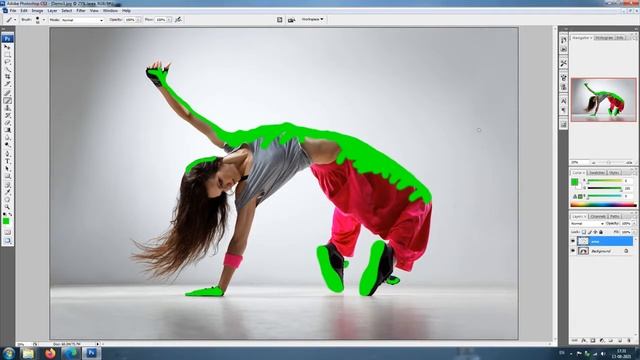Click the Flow percentage field
The image size is (640, 360).
tap(161, 20)
